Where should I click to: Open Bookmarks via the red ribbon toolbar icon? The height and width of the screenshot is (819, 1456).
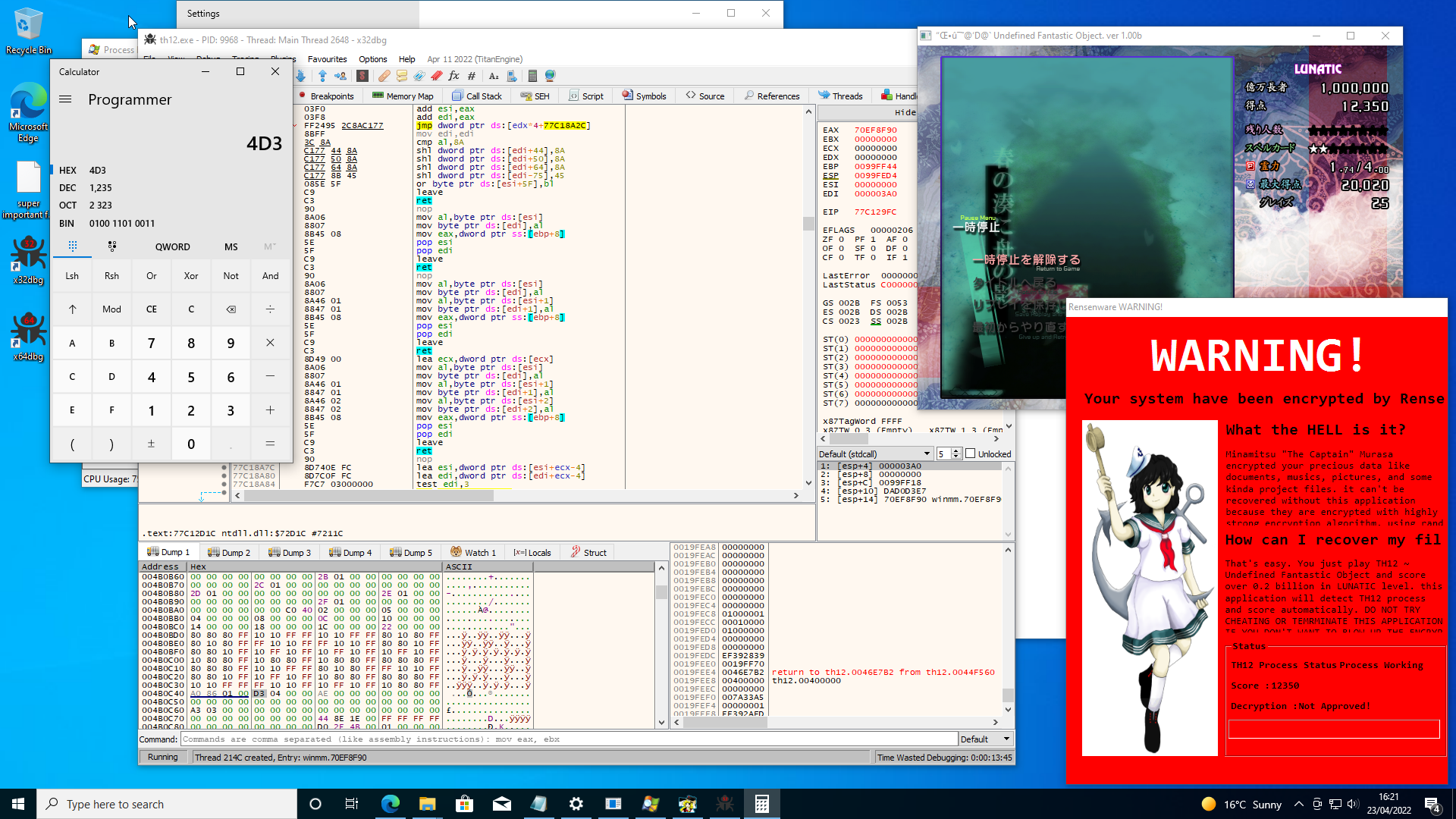(x=436, y=76)
